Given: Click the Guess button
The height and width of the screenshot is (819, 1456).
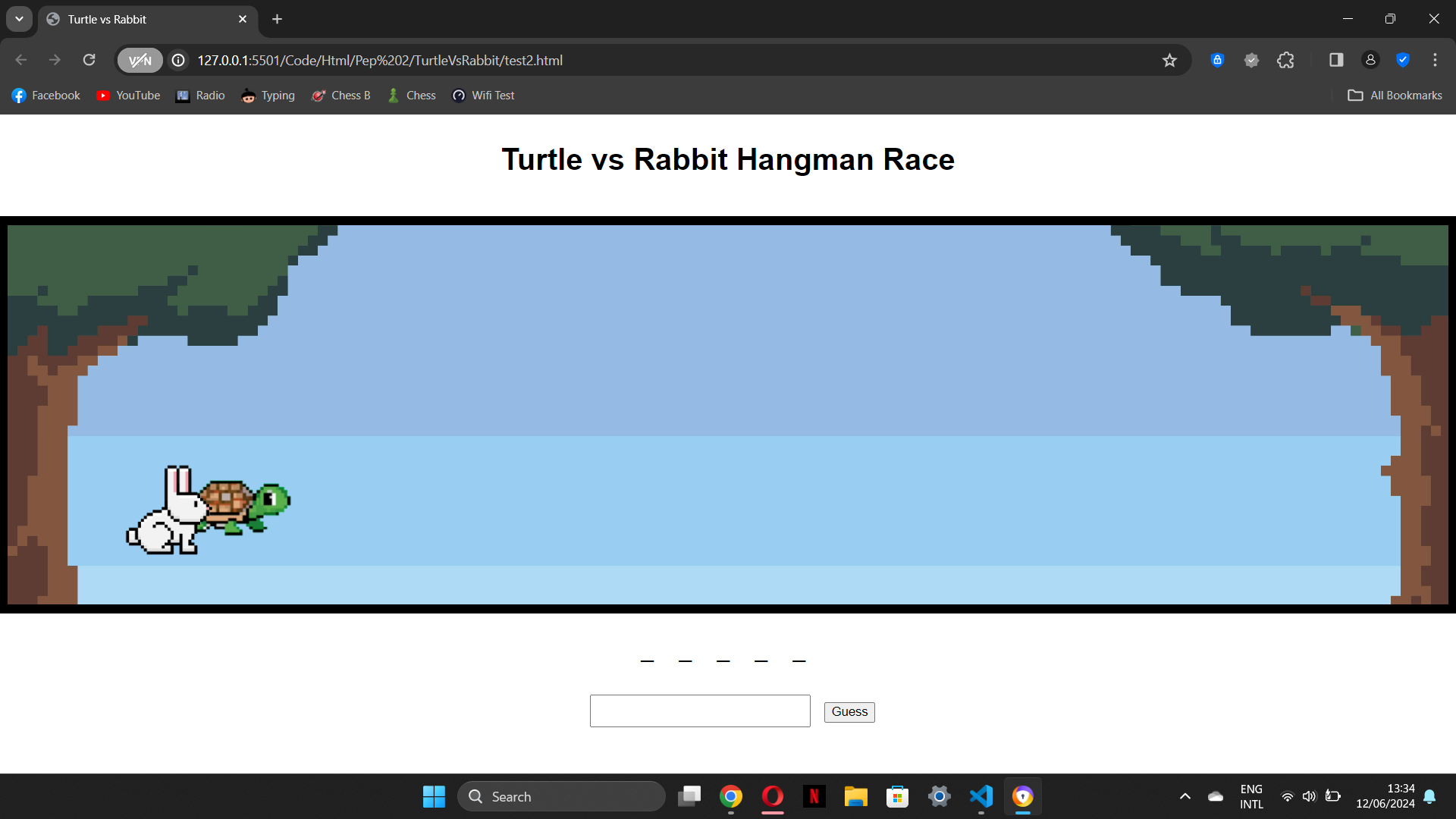Looking at the screenshot, I should point(849,712).
